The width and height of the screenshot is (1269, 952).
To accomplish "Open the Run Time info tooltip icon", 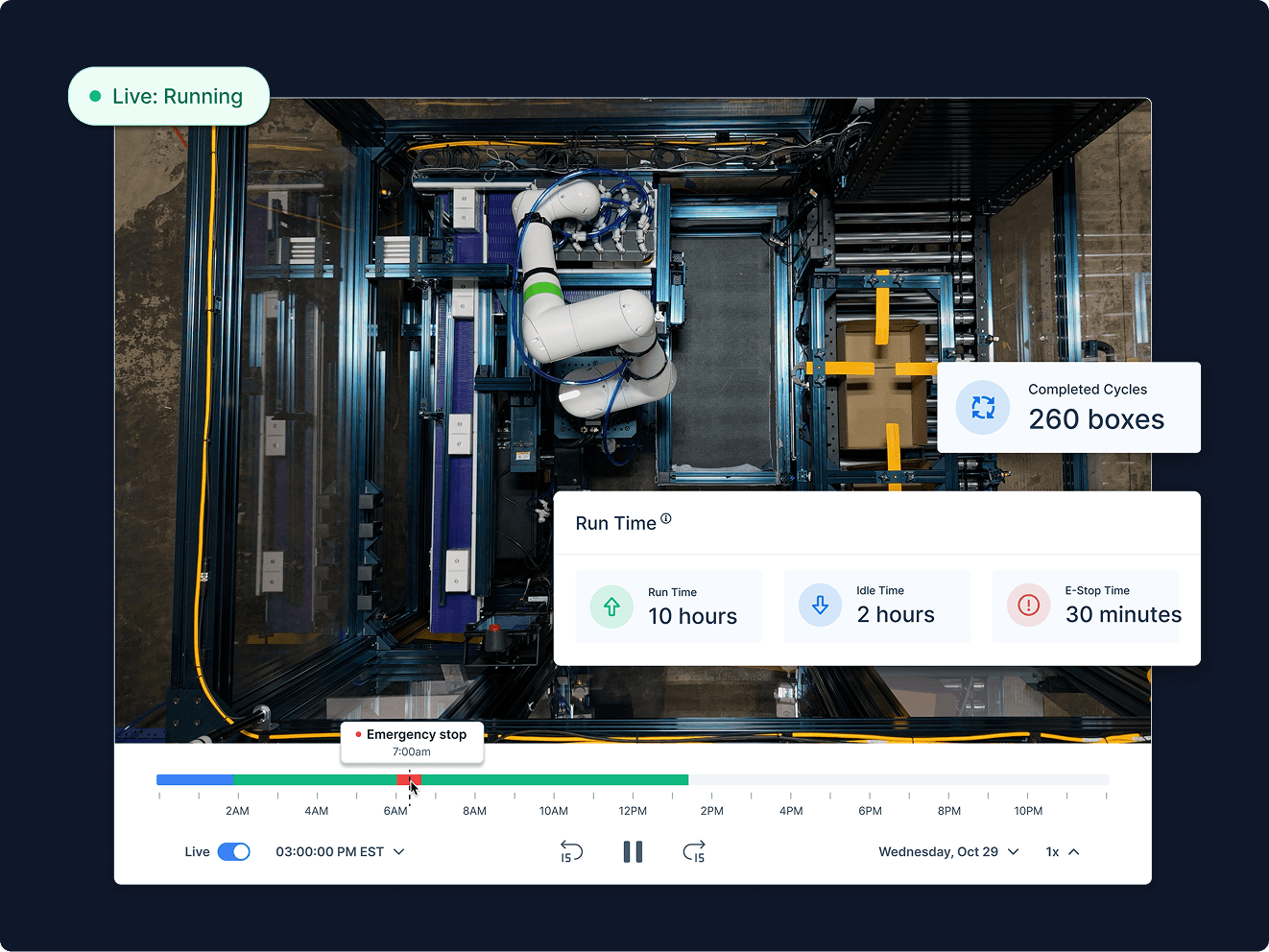I will click(x=666, y=519).
